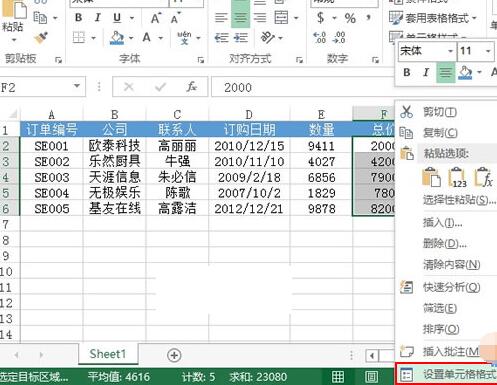Choose 剪切(T) from the context menu

pos(445,112)
